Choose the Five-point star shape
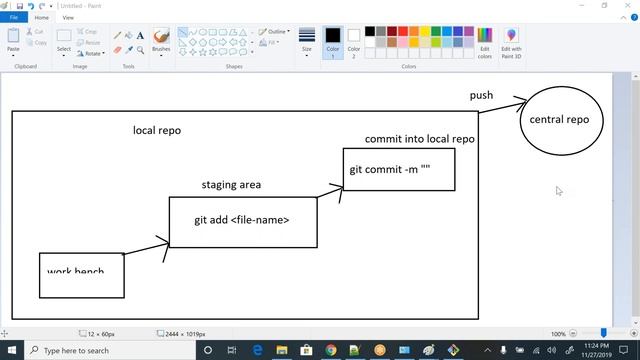The image size is (640, 360). click(x=203, y=52)
